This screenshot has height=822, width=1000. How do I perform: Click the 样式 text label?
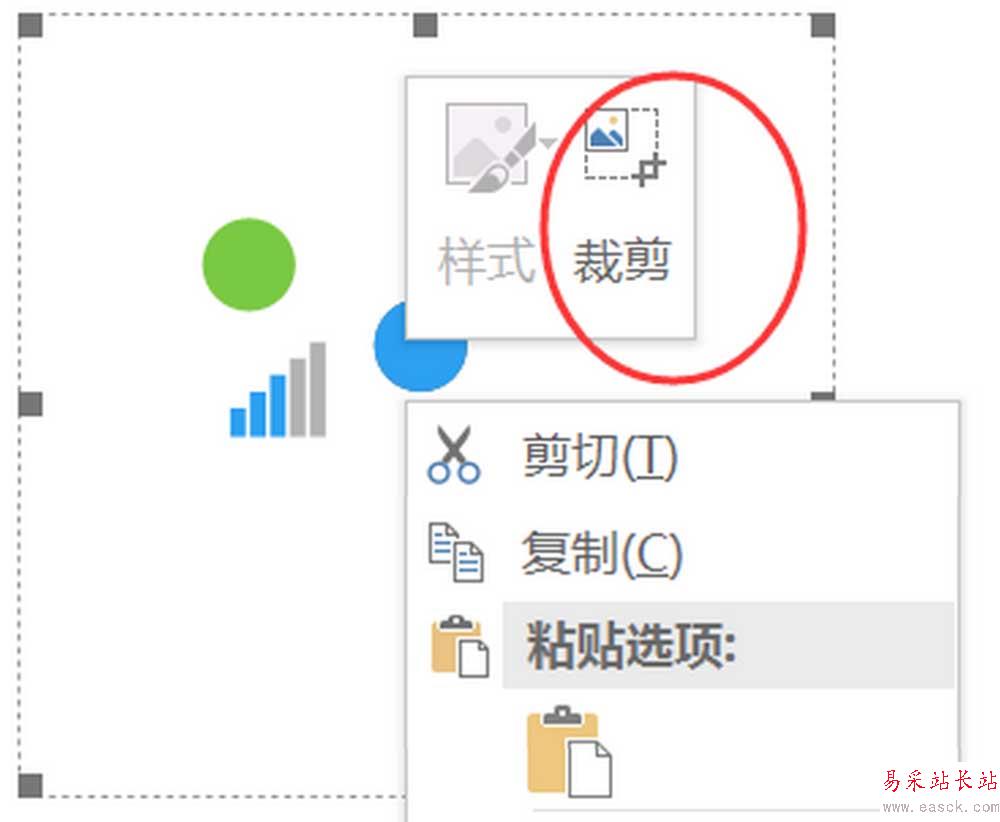point(487,260)
